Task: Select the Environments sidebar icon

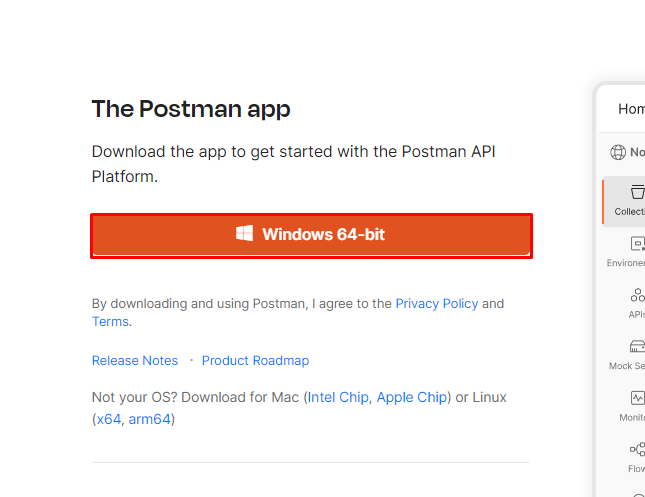Action: [637, 244]
